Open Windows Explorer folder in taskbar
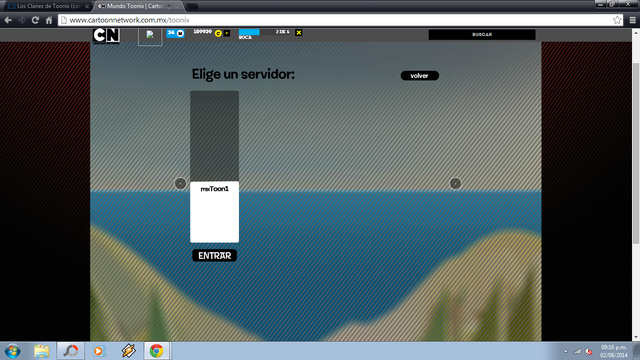640x360 pixels. [42, 351]
